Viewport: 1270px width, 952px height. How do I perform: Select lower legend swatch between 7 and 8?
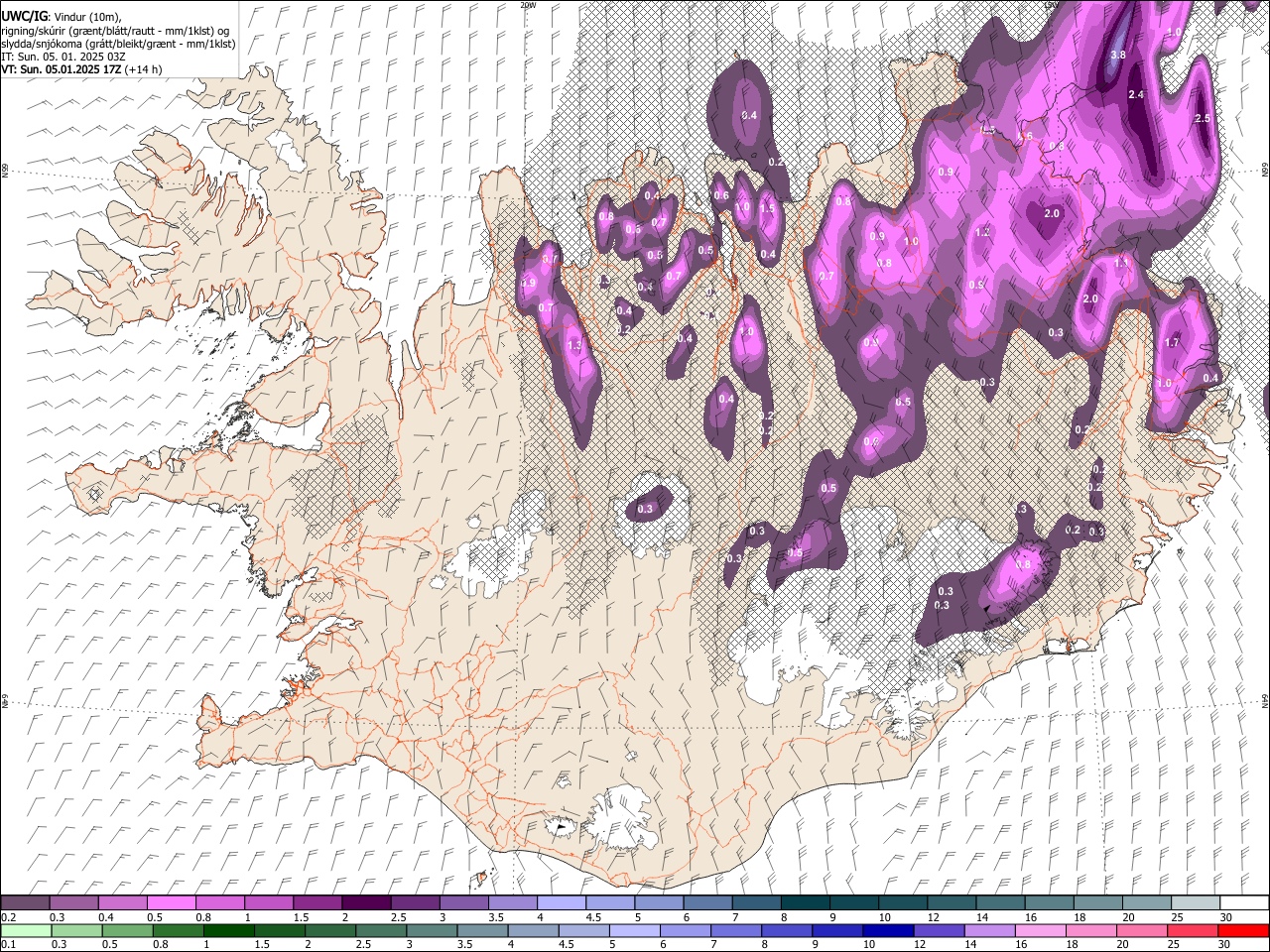736,930
